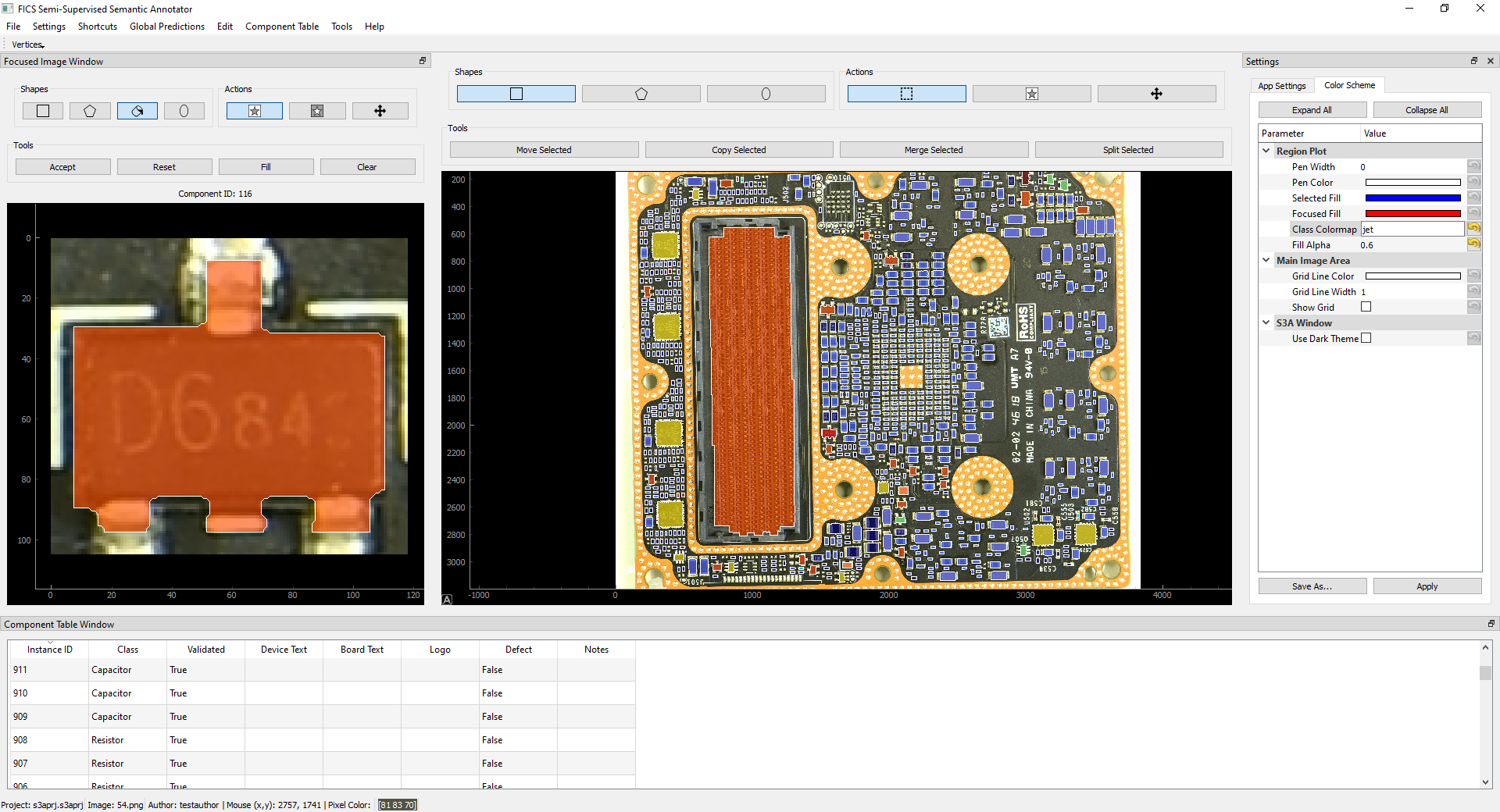The image size is (1500, 812).
Task: Open the Focused Fill color swatch
Action: (1412, 213)
